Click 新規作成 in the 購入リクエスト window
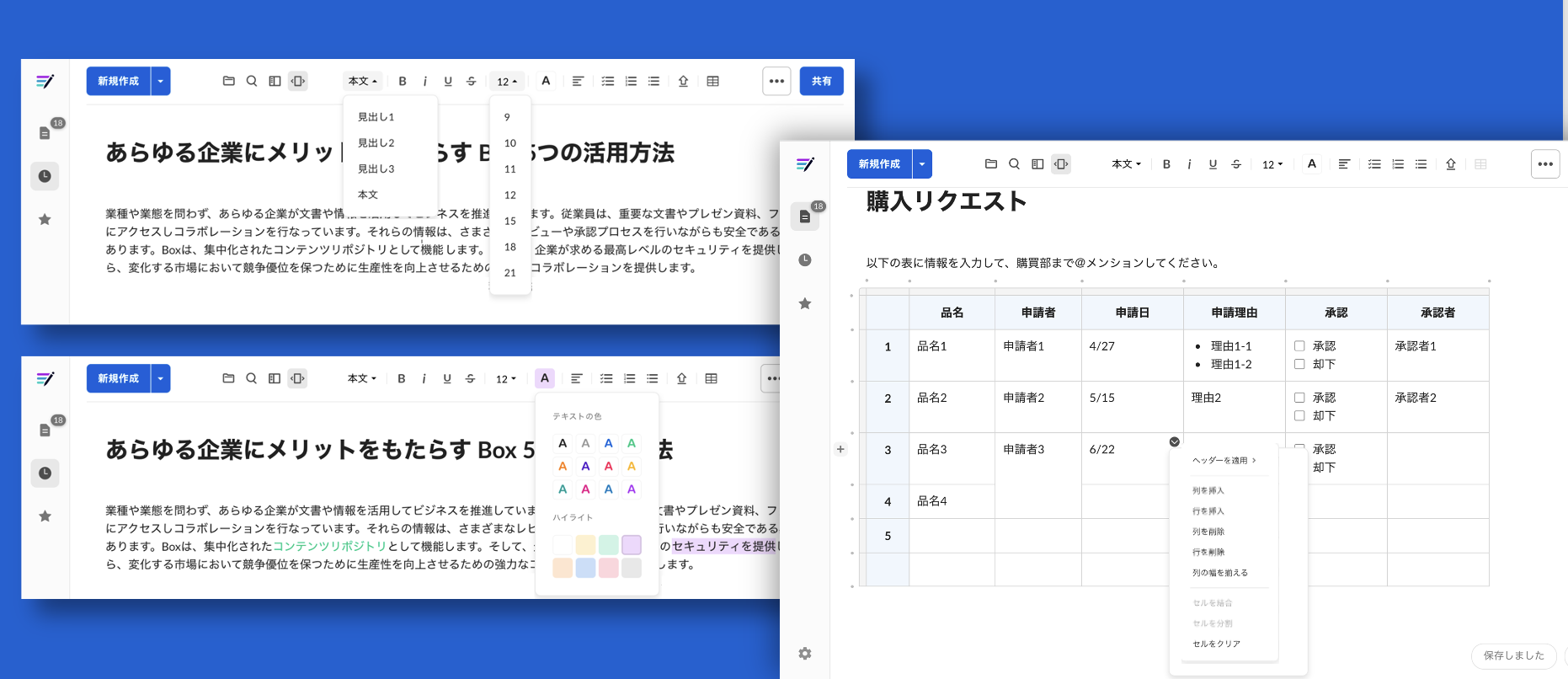The height and width of the screenshot is (679, 1568). click(x=879, y=164)
